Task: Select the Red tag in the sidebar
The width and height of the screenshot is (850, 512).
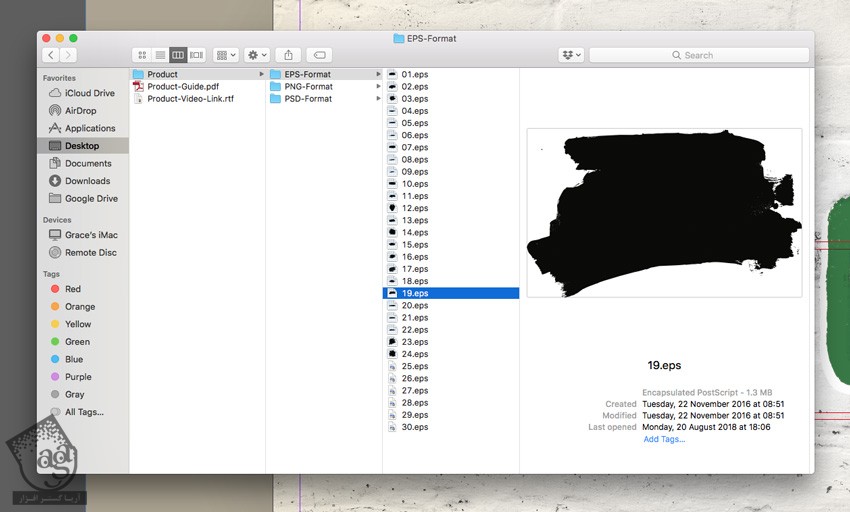Action: coord(73,289)
